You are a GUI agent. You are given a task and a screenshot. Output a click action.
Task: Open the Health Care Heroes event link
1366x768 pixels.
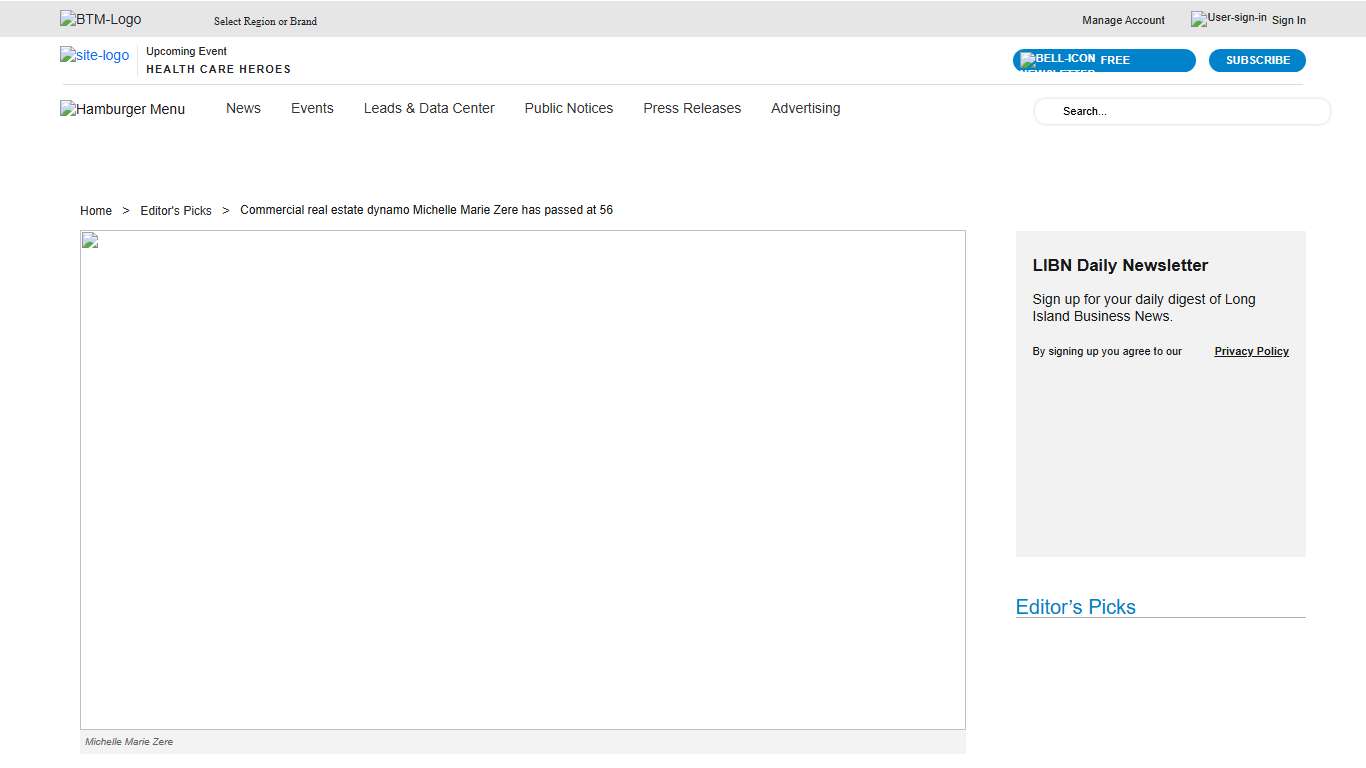coord(218,69)
